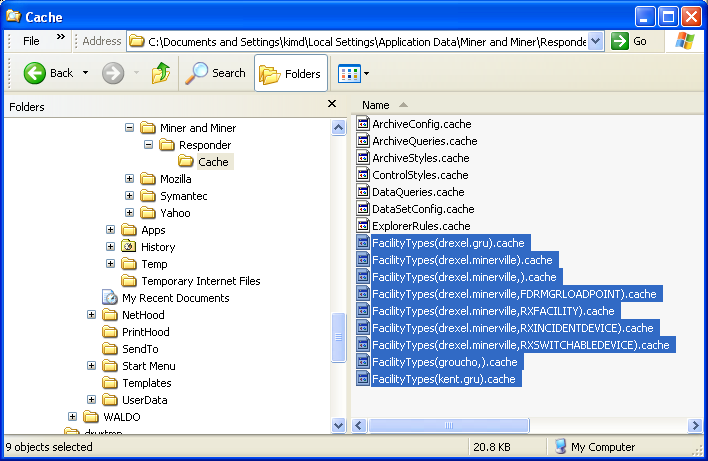Click FacilityTypes(kent.gru).cache file icon
The height and width of the screenshot is (461, 708).
[x=363, y=379]
